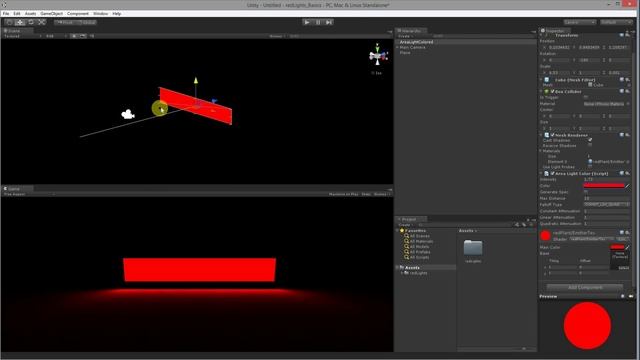Switch to the Hierarchy tab
The image size is (640, 360).
point(411,31)
